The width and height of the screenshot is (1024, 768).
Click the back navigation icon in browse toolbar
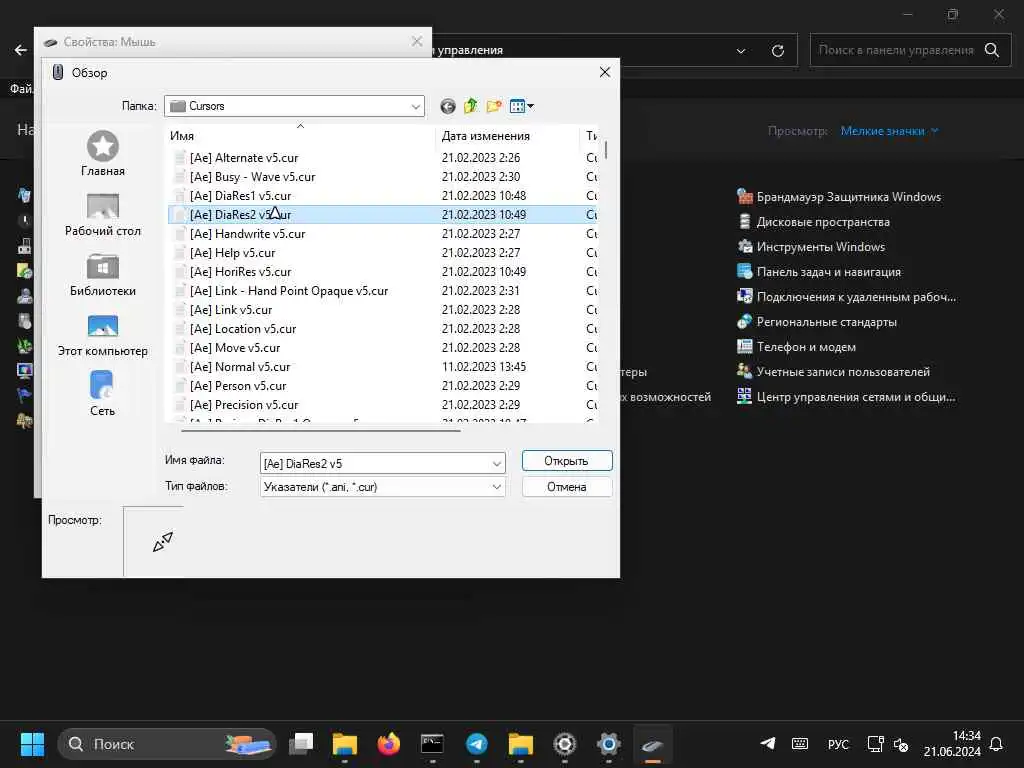(x=447, y=106)
